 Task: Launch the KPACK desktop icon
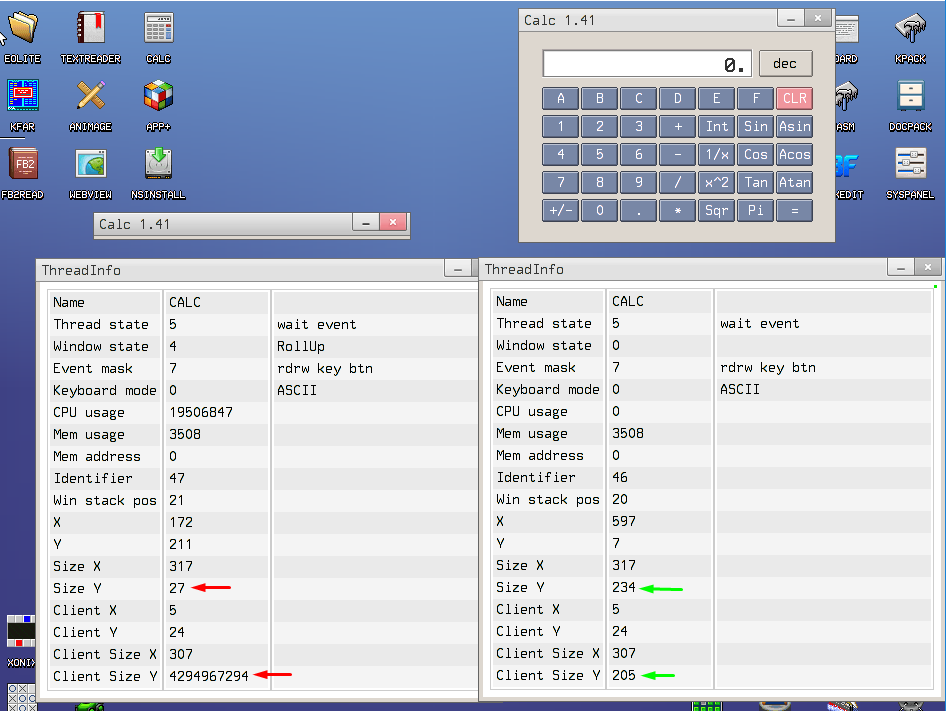(910, 29)
